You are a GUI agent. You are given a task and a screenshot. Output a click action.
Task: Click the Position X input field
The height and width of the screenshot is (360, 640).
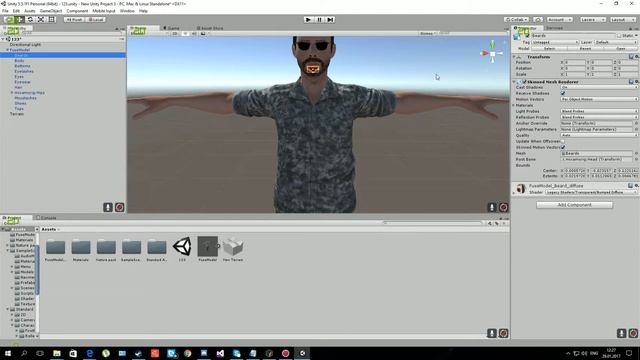tap(575, 62)
